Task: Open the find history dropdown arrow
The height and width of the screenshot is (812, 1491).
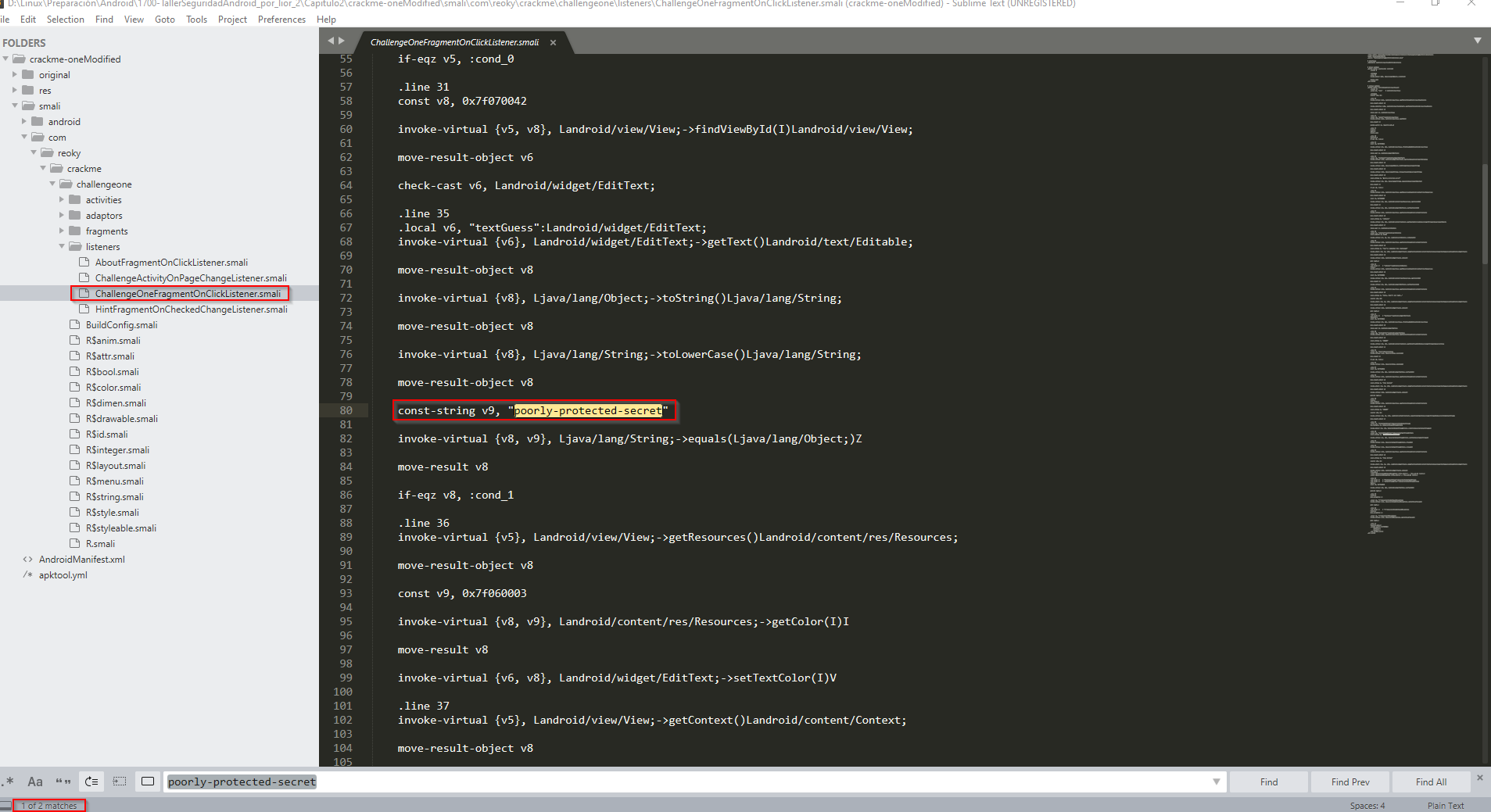Action: 1217,782
